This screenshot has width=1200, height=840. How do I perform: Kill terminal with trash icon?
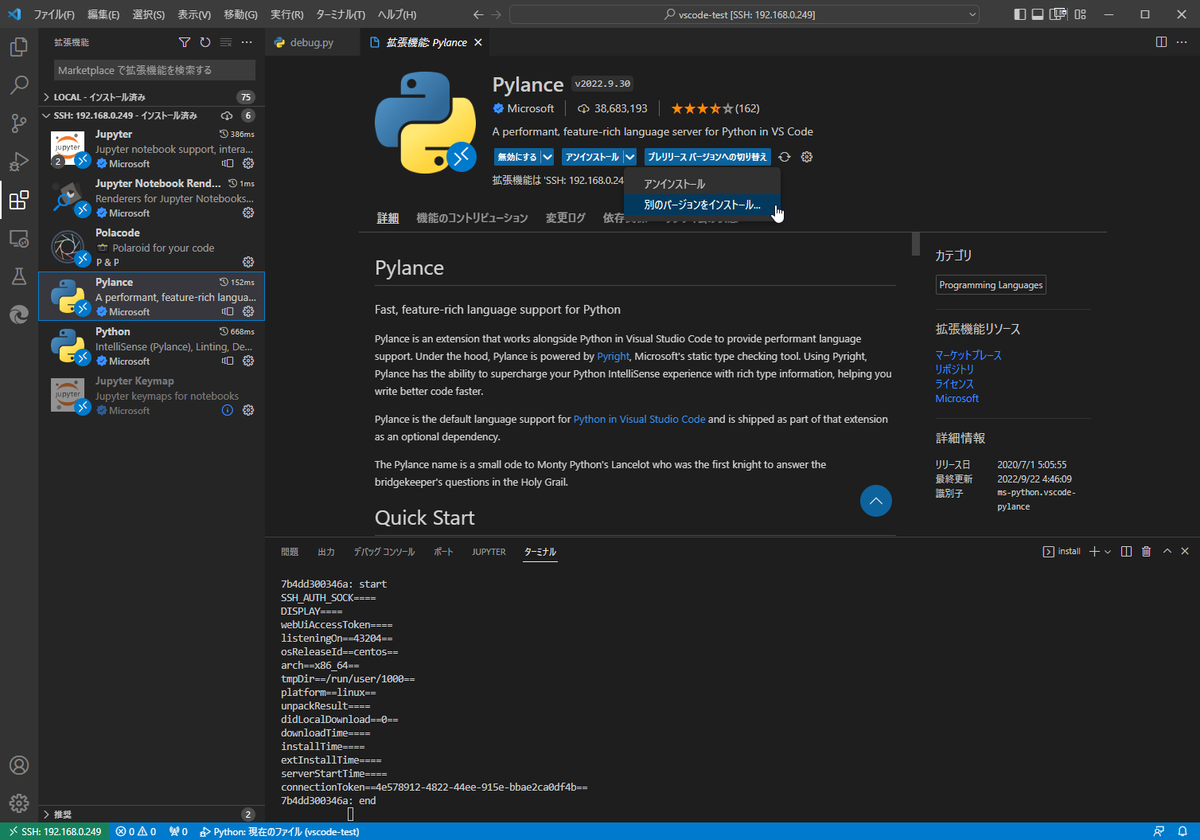(1146, 551)
